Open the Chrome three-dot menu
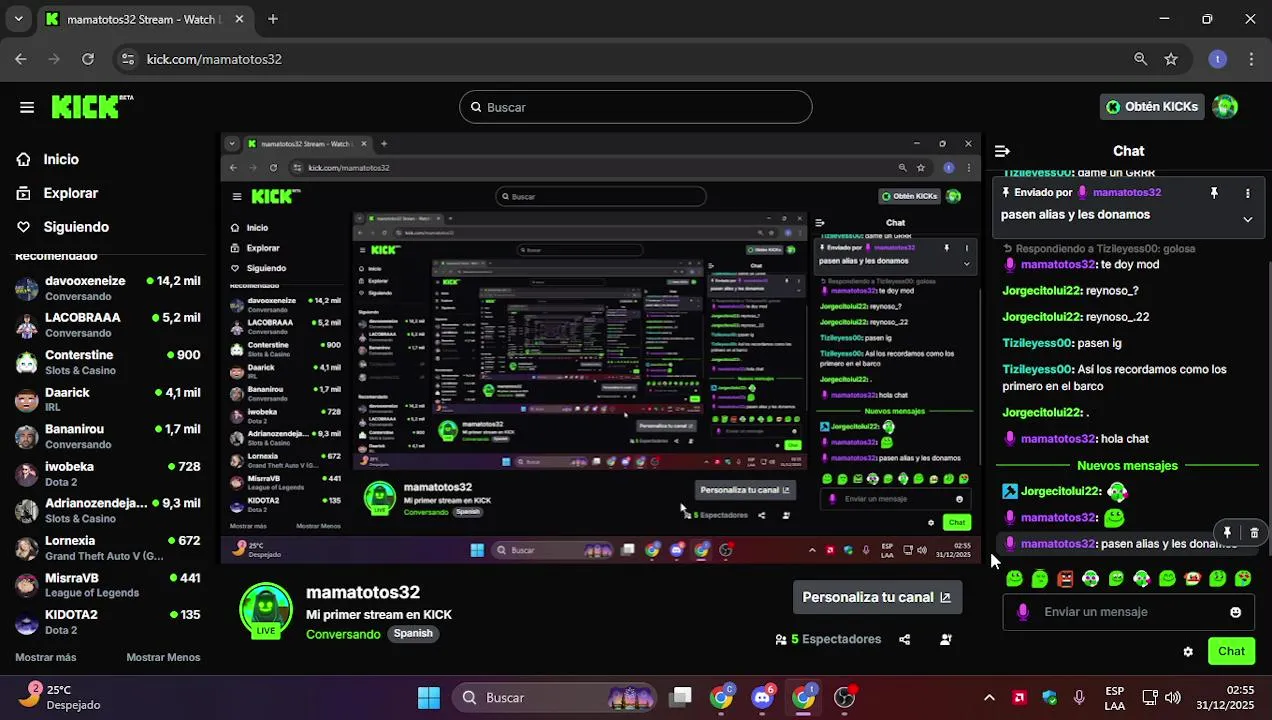The image size is (1272, 720). coord(1251,59)
